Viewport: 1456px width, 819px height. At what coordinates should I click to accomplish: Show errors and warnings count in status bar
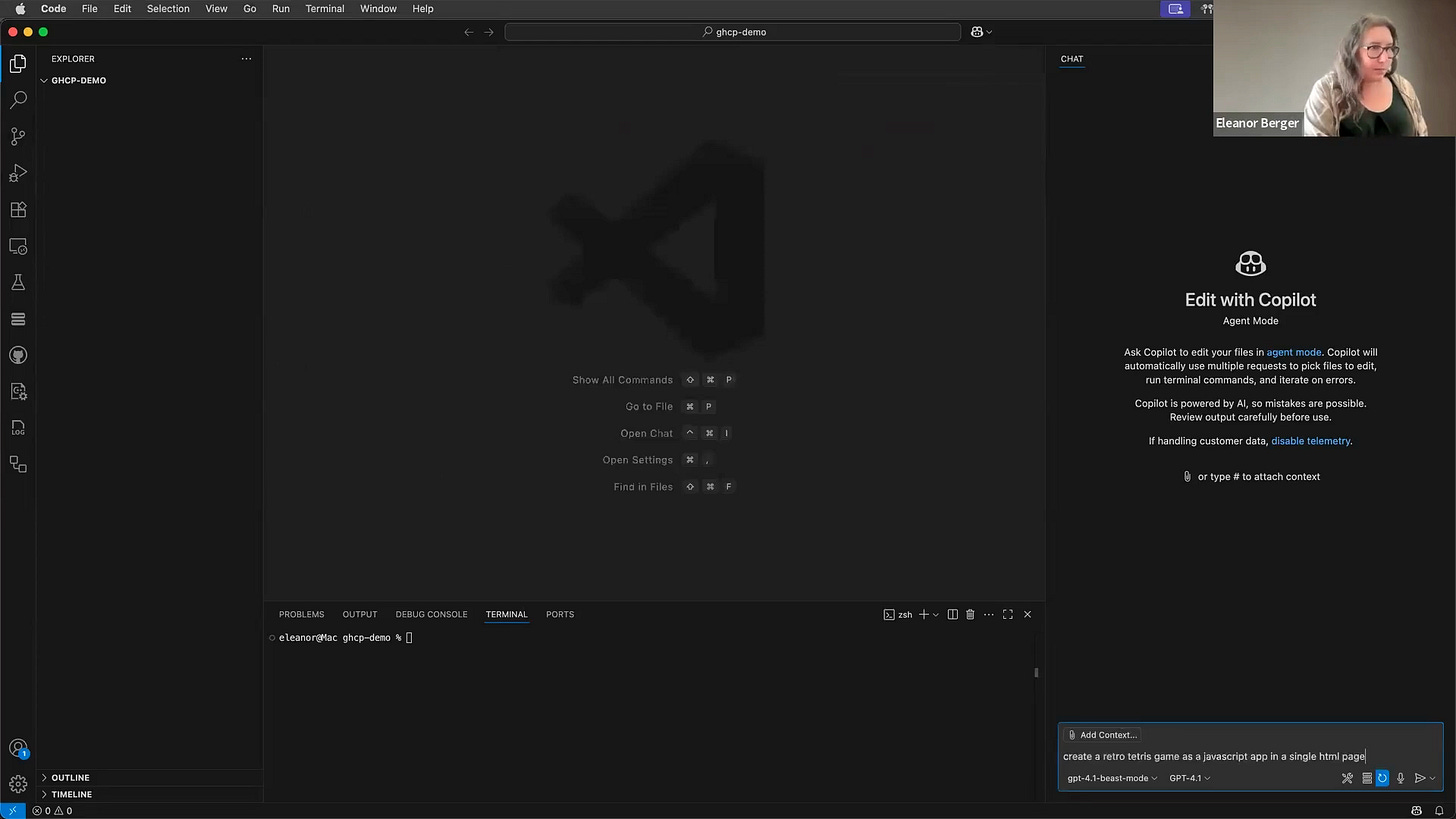coord(52,811)
